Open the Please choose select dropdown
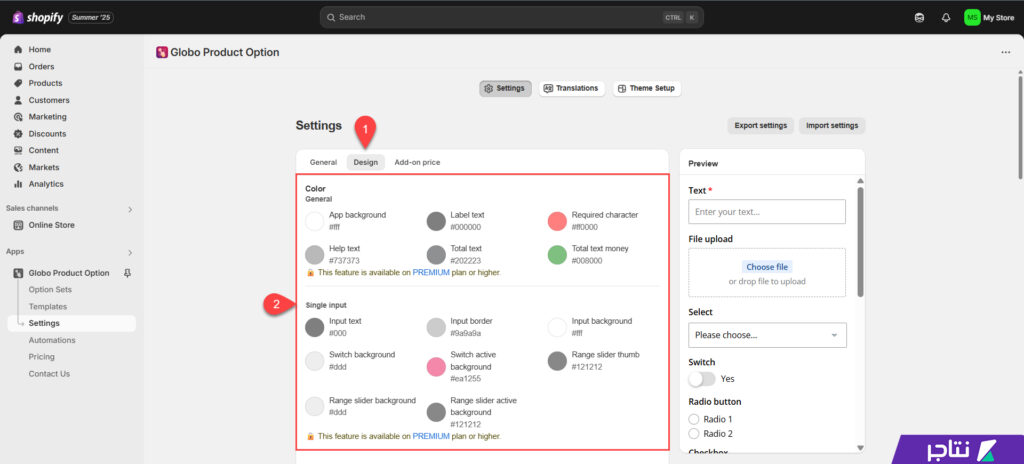Screen dimensions: 1024x464 click(767, 335)
